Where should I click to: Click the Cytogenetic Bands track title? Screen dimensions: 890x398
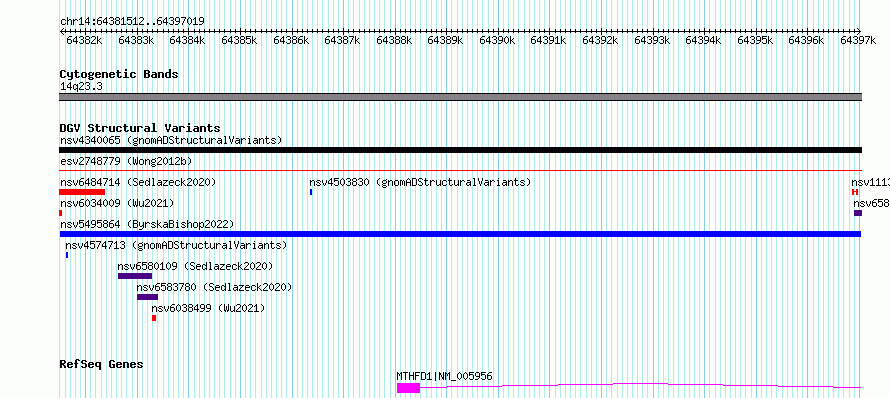pyautogui.click(x=119, y=74)
